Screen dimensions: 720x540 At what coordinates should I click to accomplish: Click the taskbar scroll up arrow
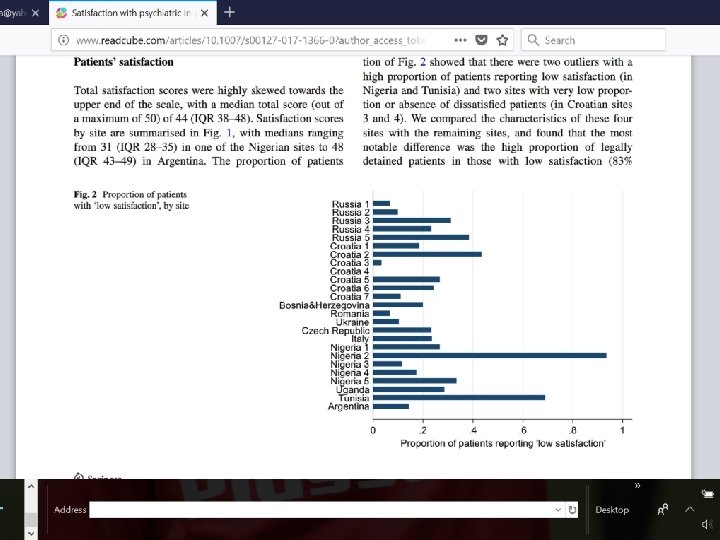point(31,486)
